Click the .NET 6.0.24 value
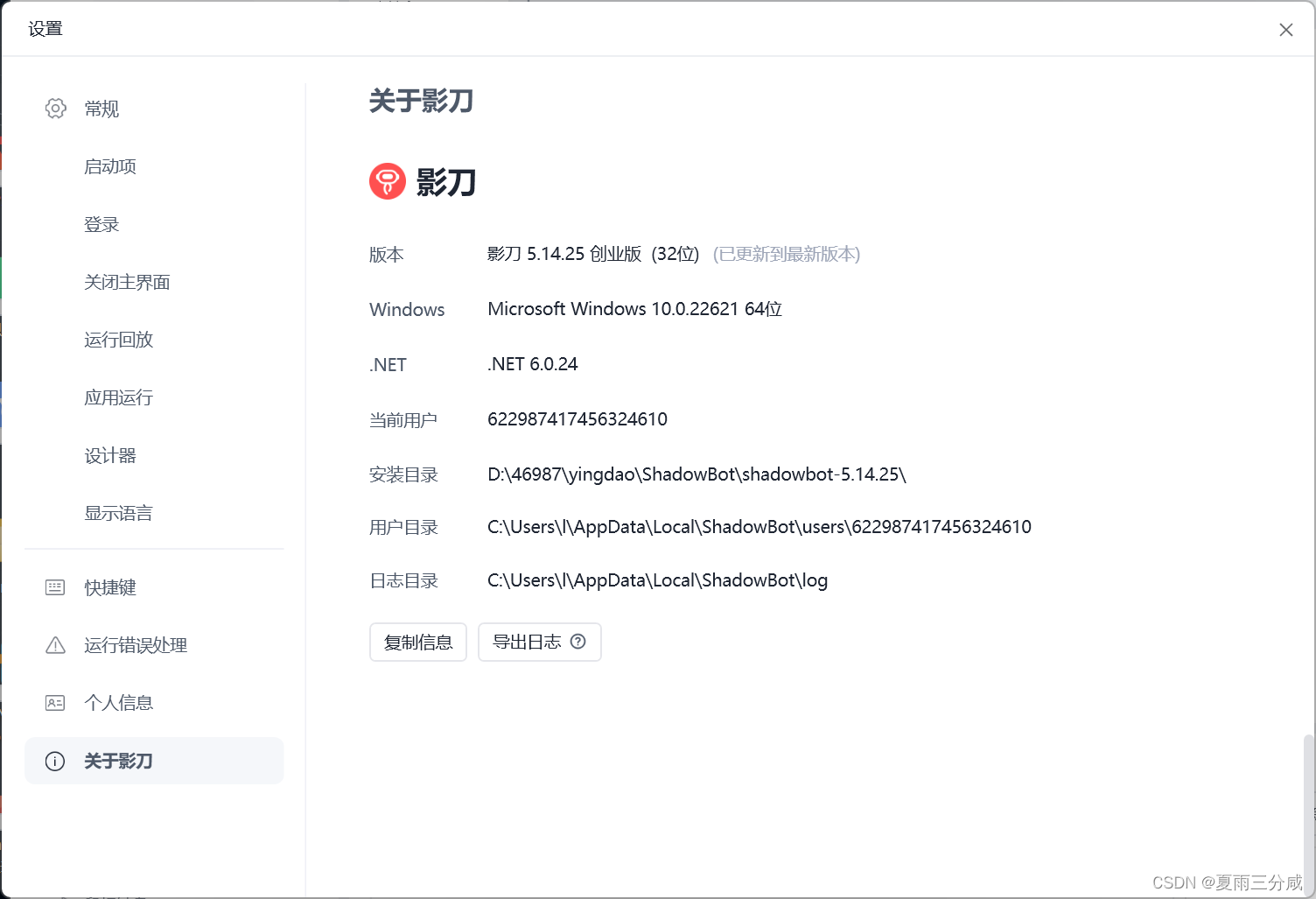The width and height of the screenshot is (1316, 899). (x=533, y=364)
